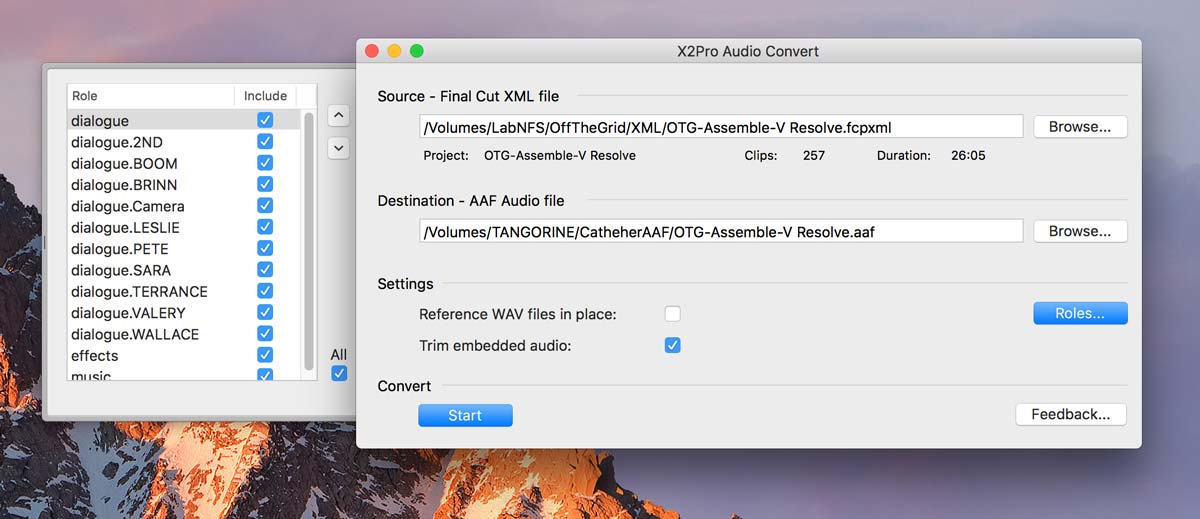Move selected role up with arrow button
1200x519 pixels.
pos(339,116)
